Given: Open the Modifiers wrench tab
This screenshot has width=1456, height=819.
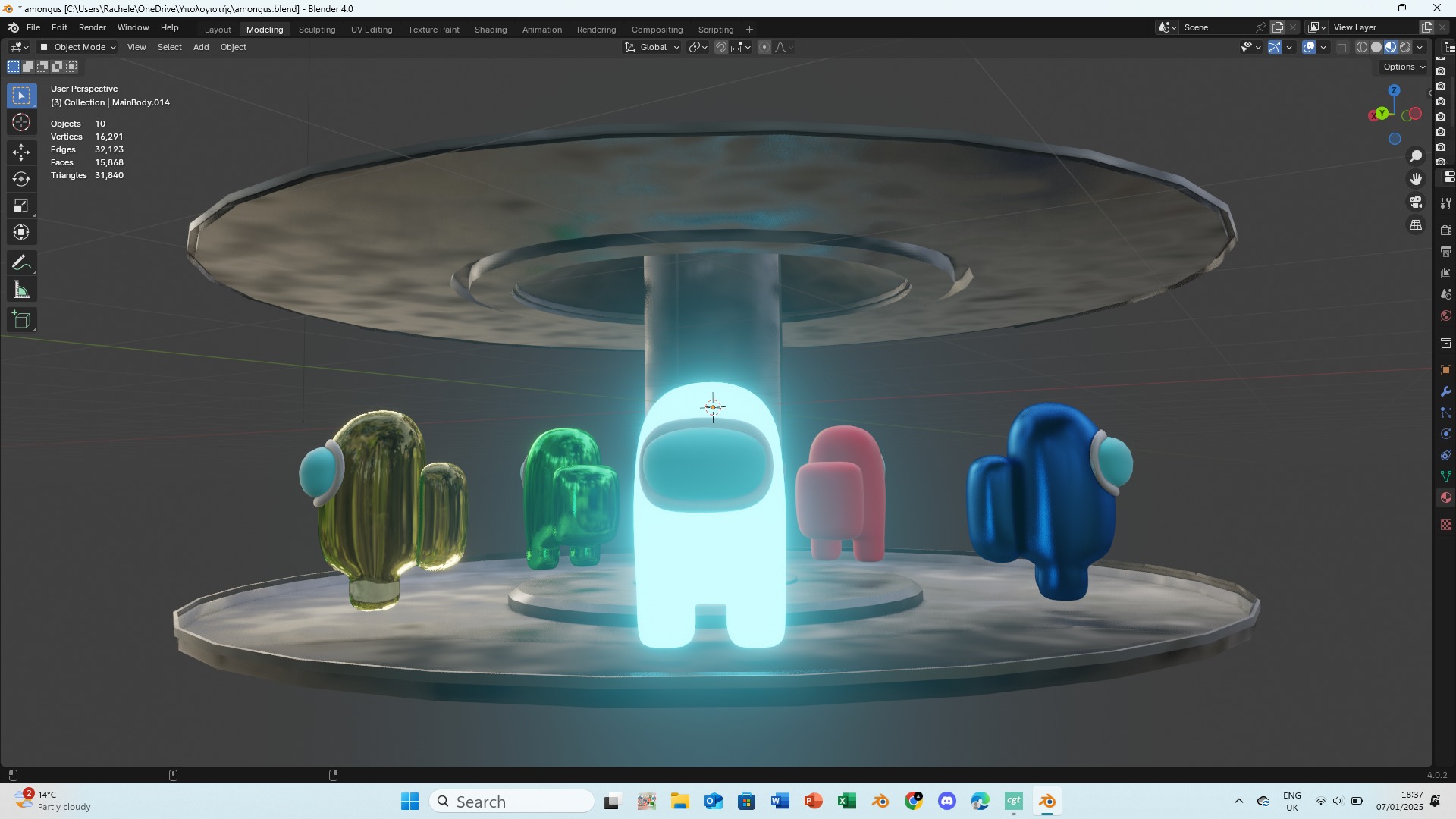Looking at the screenshot, I should [x=1446, y=391].
